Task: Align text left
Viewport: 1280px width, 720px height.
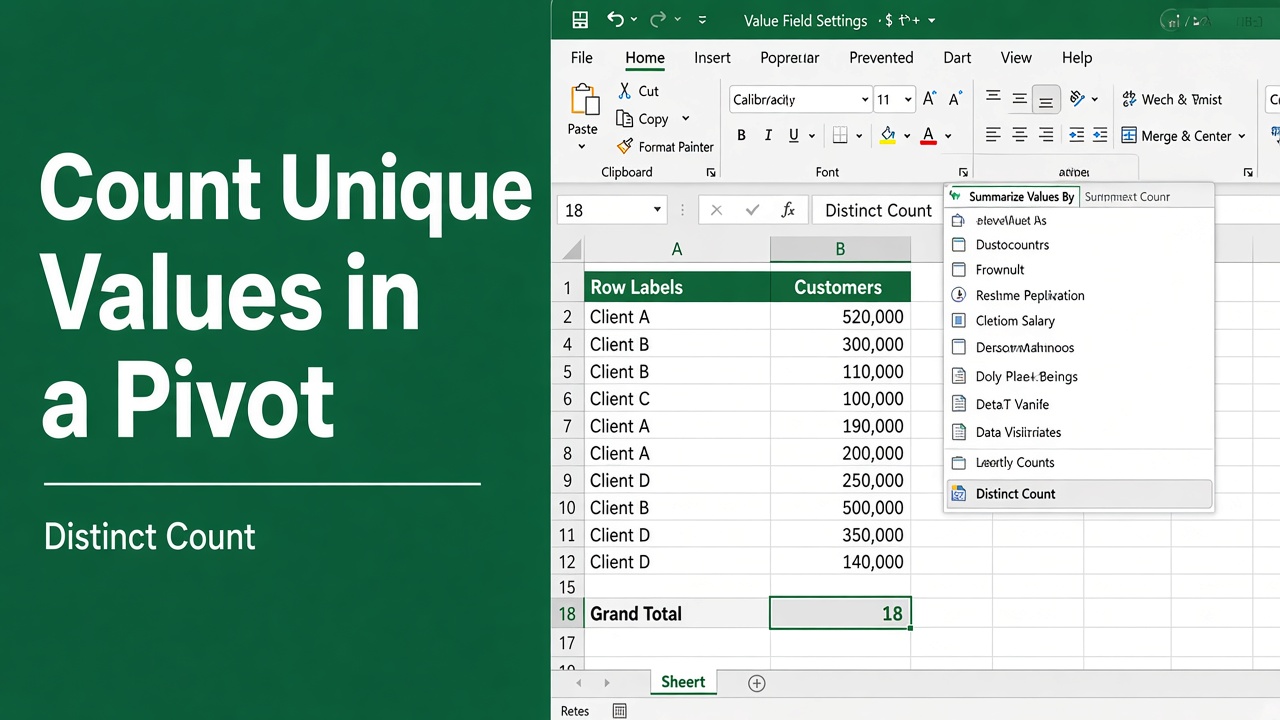Action: [993, 135]
